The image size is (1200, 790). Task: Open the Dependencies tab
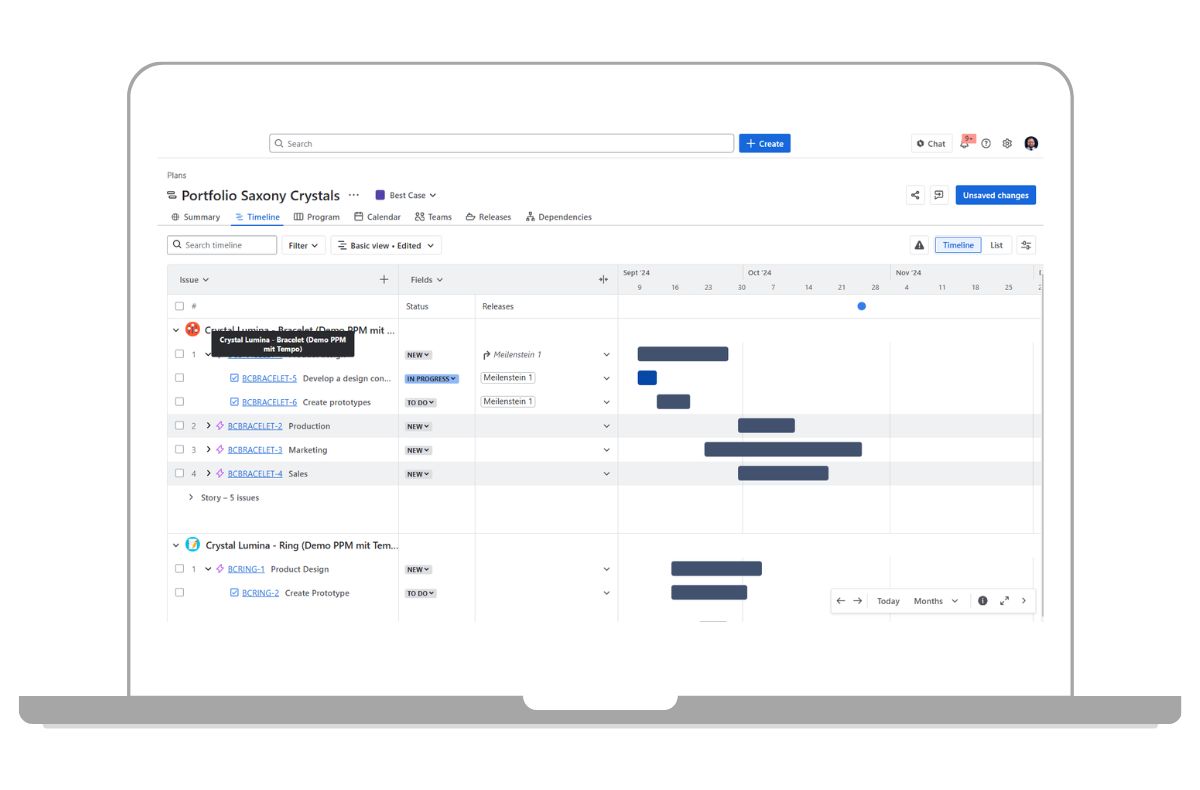(559, 217)
